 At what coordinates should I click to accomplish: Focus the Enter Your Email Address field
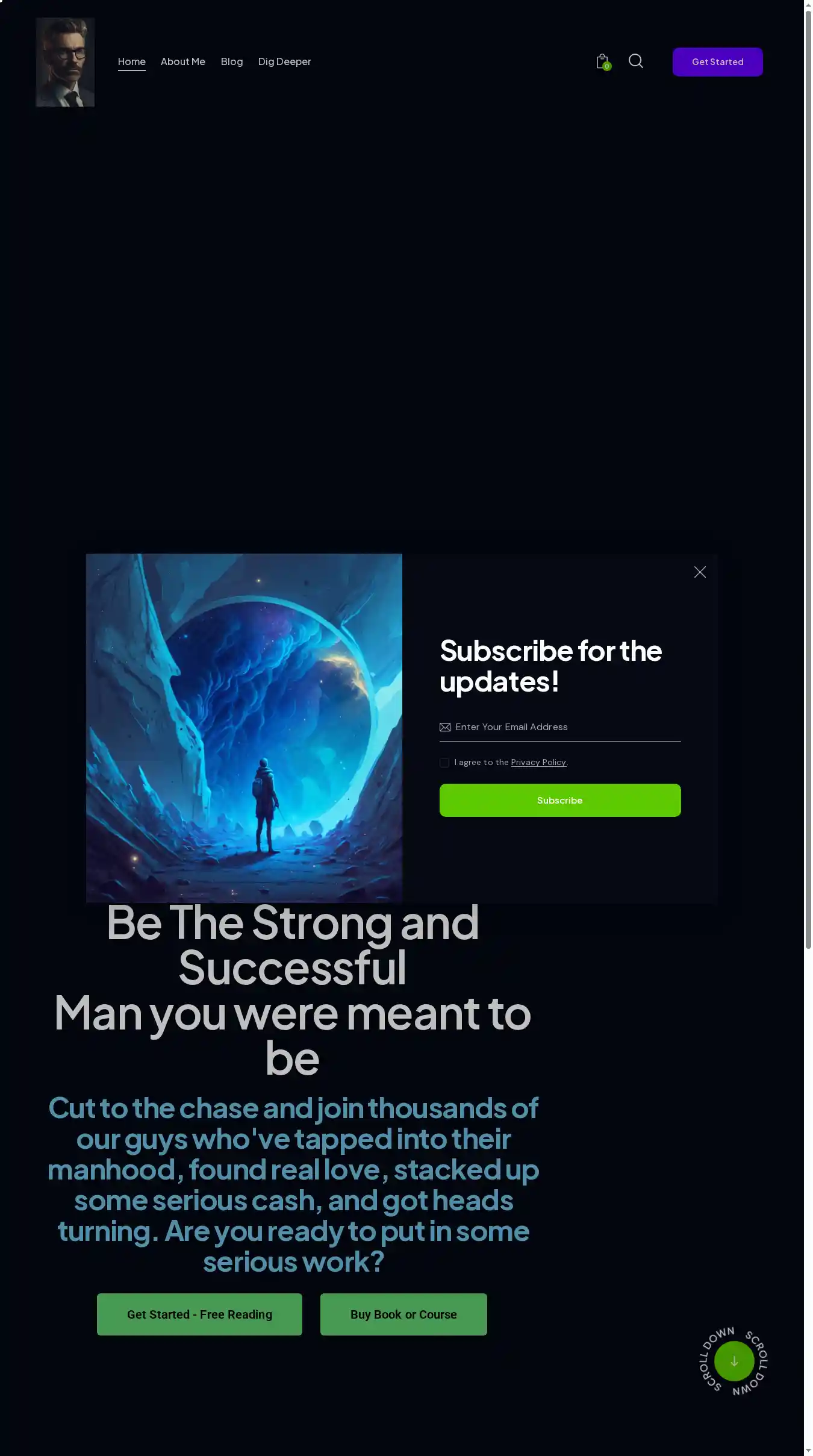point(560,727)
